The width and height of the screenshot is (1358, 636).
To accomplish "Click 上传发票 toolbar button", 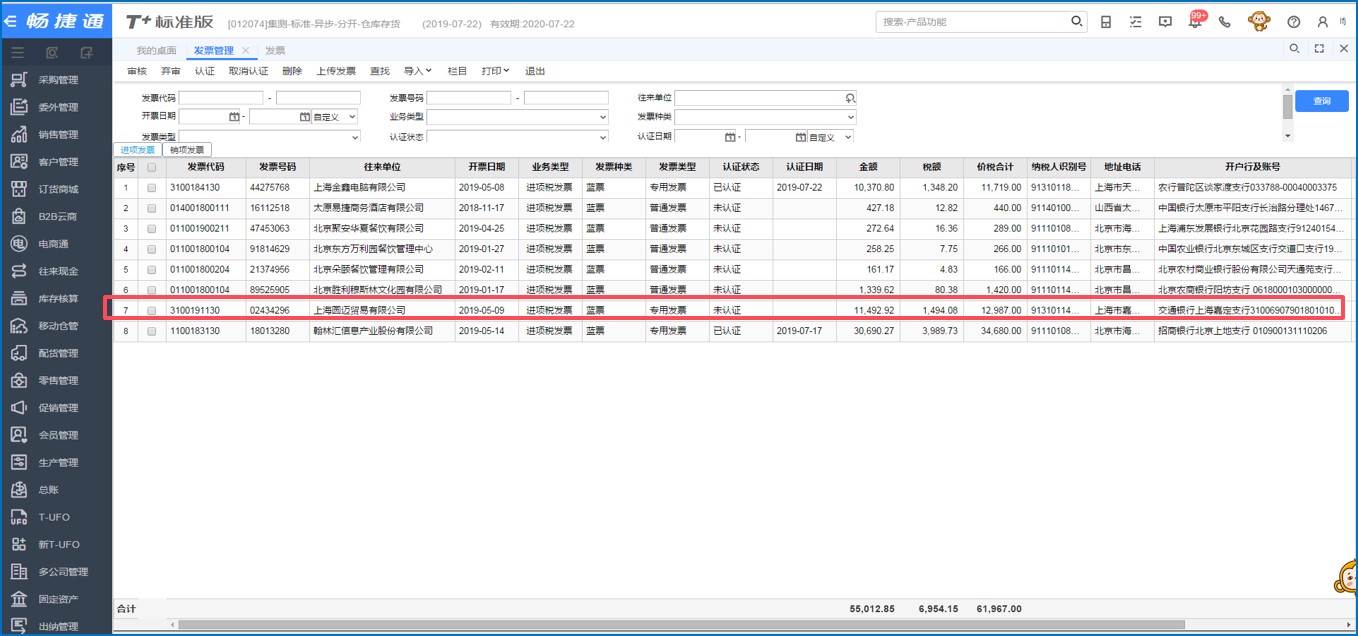I will pos(336,71).
